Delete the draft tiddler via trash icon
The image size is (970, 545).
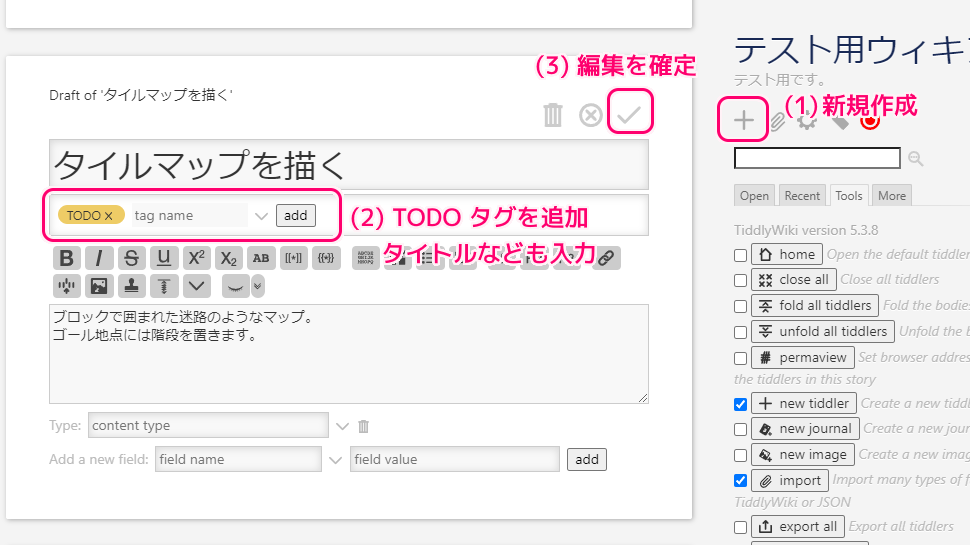pyautogui.click(x=553, y=115)
